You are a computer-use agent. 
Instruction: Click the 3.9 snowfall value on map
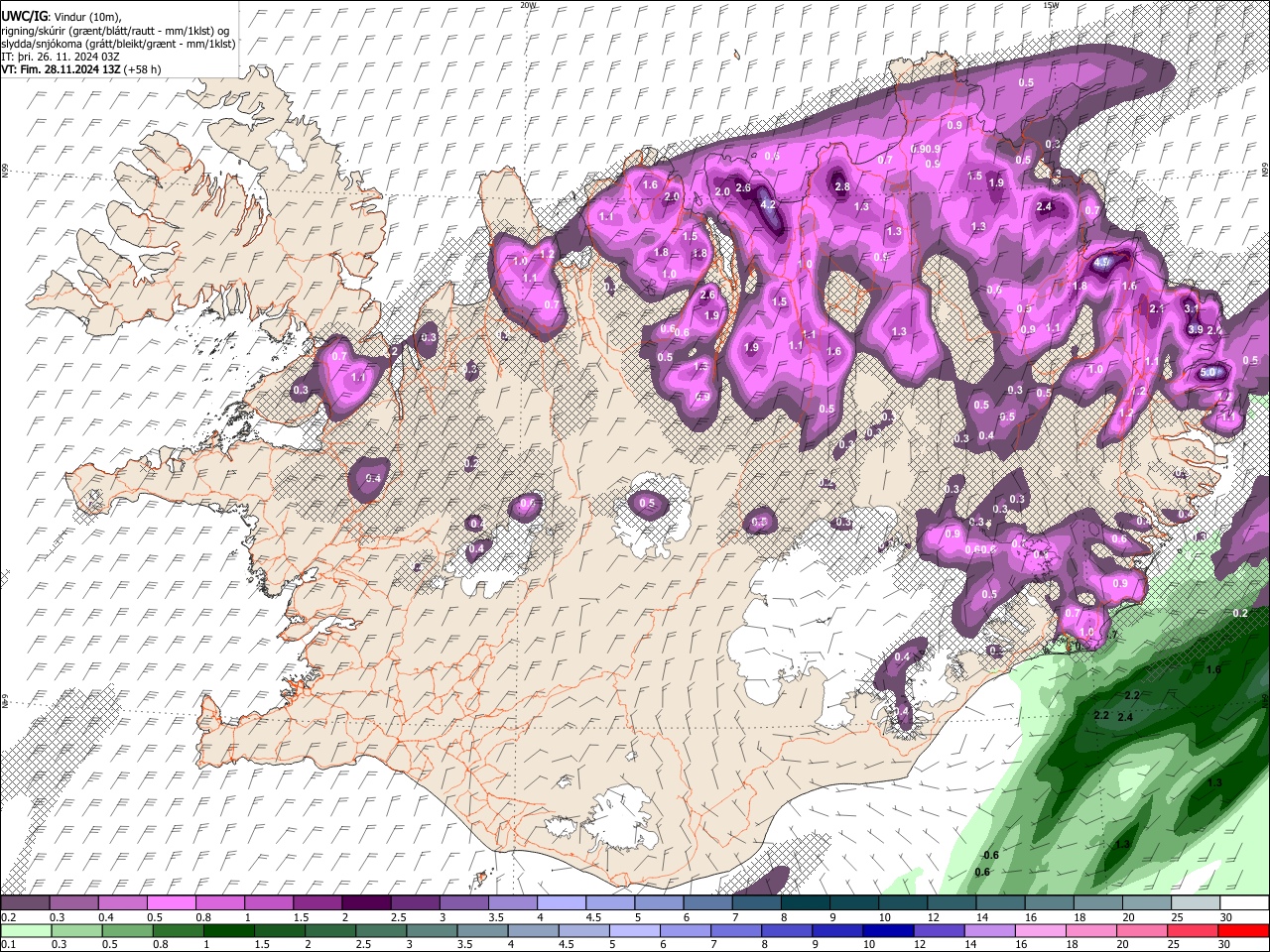pyautogui.click(x=1196, y=330)
